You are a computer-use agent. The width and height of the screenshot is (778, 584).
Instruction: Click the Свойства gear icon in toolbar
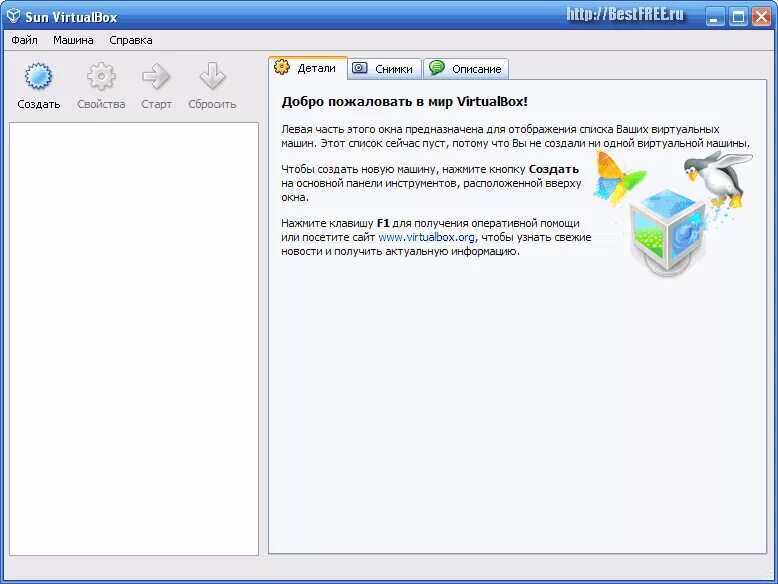[101, 76]
